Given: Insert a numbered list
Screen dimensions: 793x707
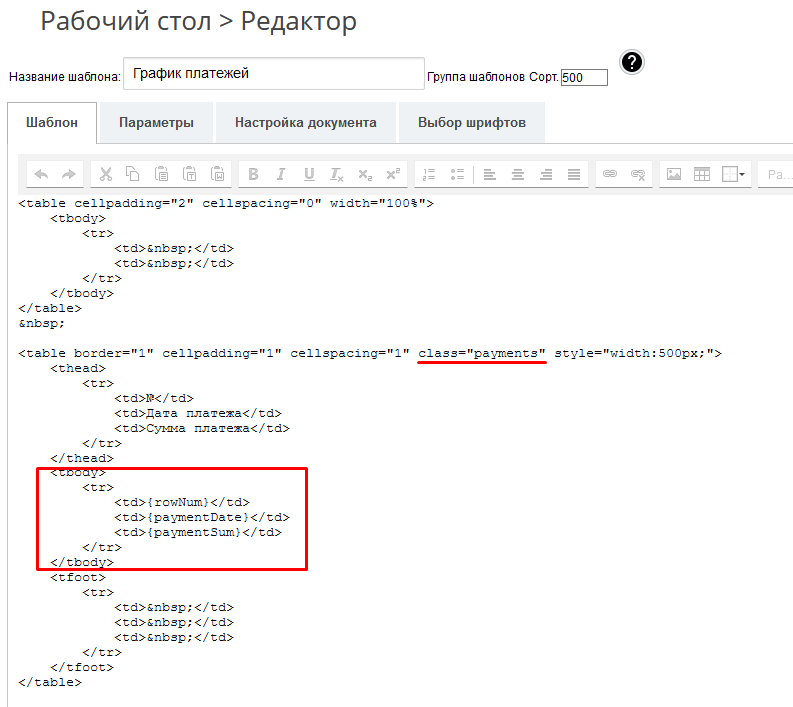Looking at the screenshot, I should pyautogui.click(x=429, y=174).
